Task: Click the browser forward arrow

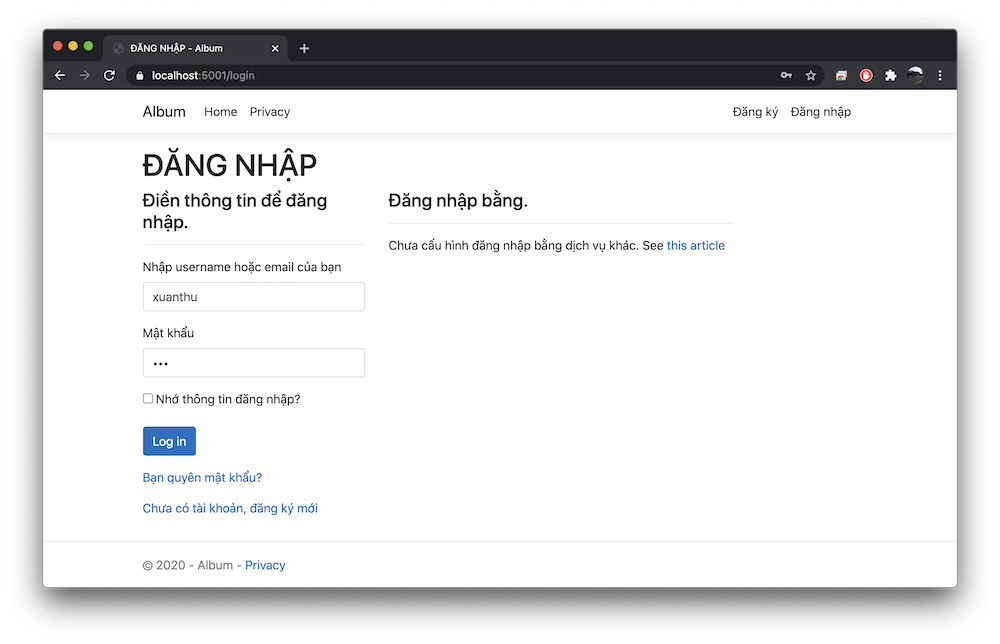Action: coord(84,75)
